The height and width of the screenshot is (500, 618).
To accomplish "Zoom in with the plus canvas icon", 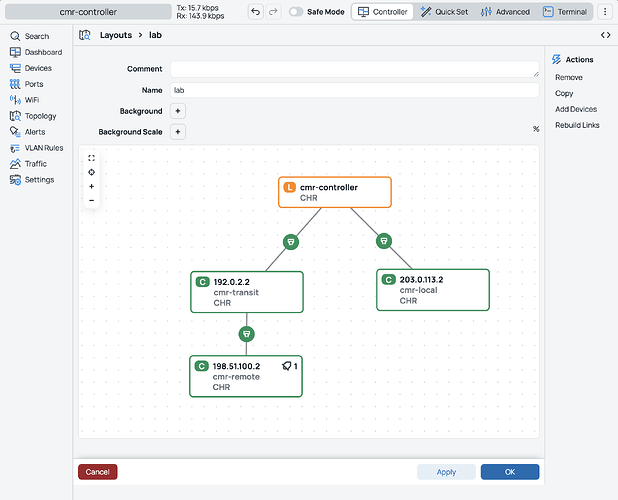I will (91, 186).
